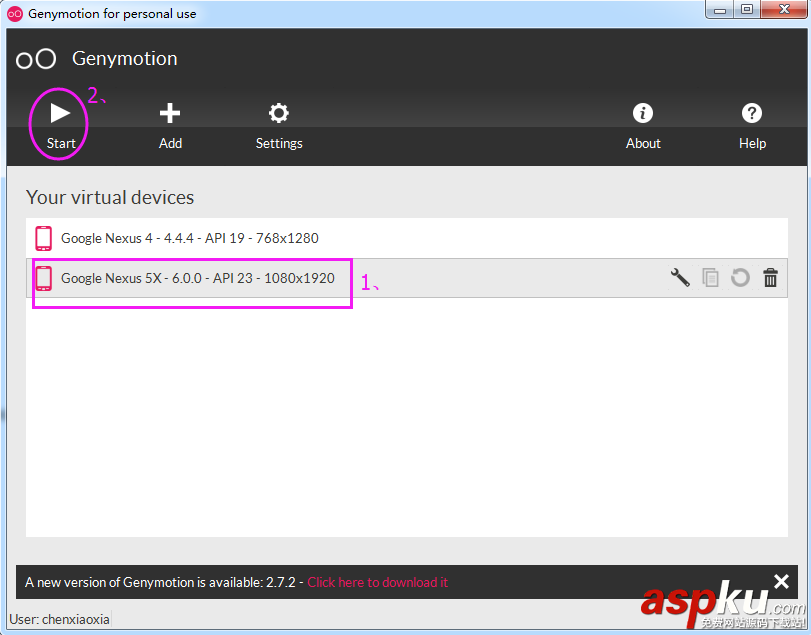
Task: Maximize the Genymotion window
Action: coord(746,9)
